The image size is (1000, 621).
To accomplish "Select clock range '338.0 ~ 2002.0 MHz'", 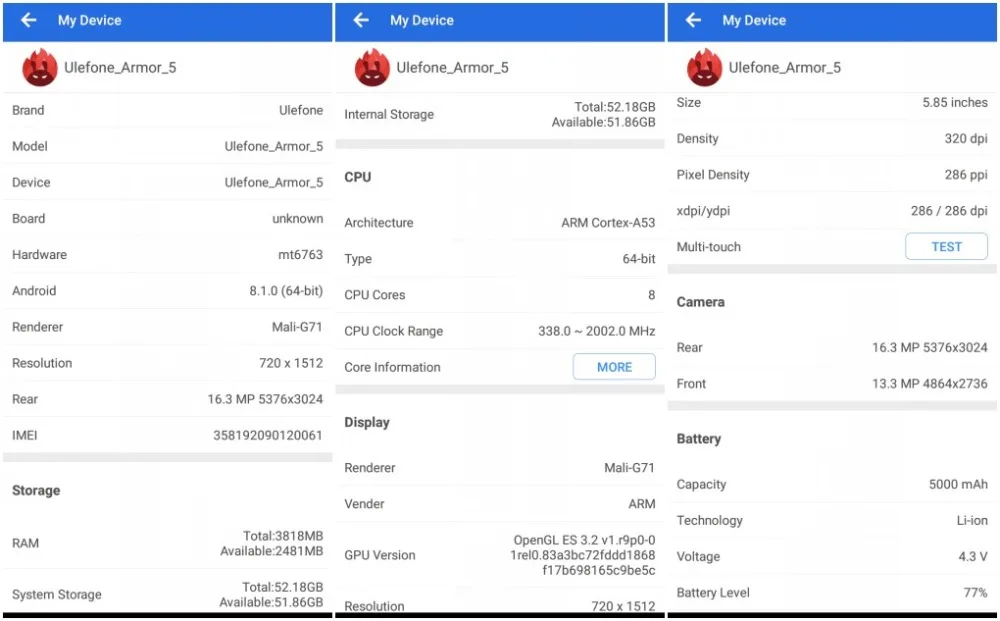I will click(596, 331).
